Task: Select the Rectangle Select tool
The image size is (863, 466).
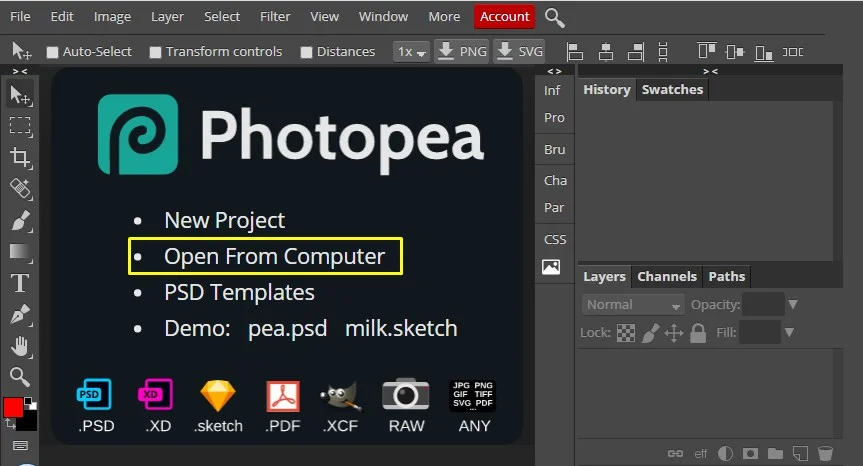Action: [x=20, y=126]
